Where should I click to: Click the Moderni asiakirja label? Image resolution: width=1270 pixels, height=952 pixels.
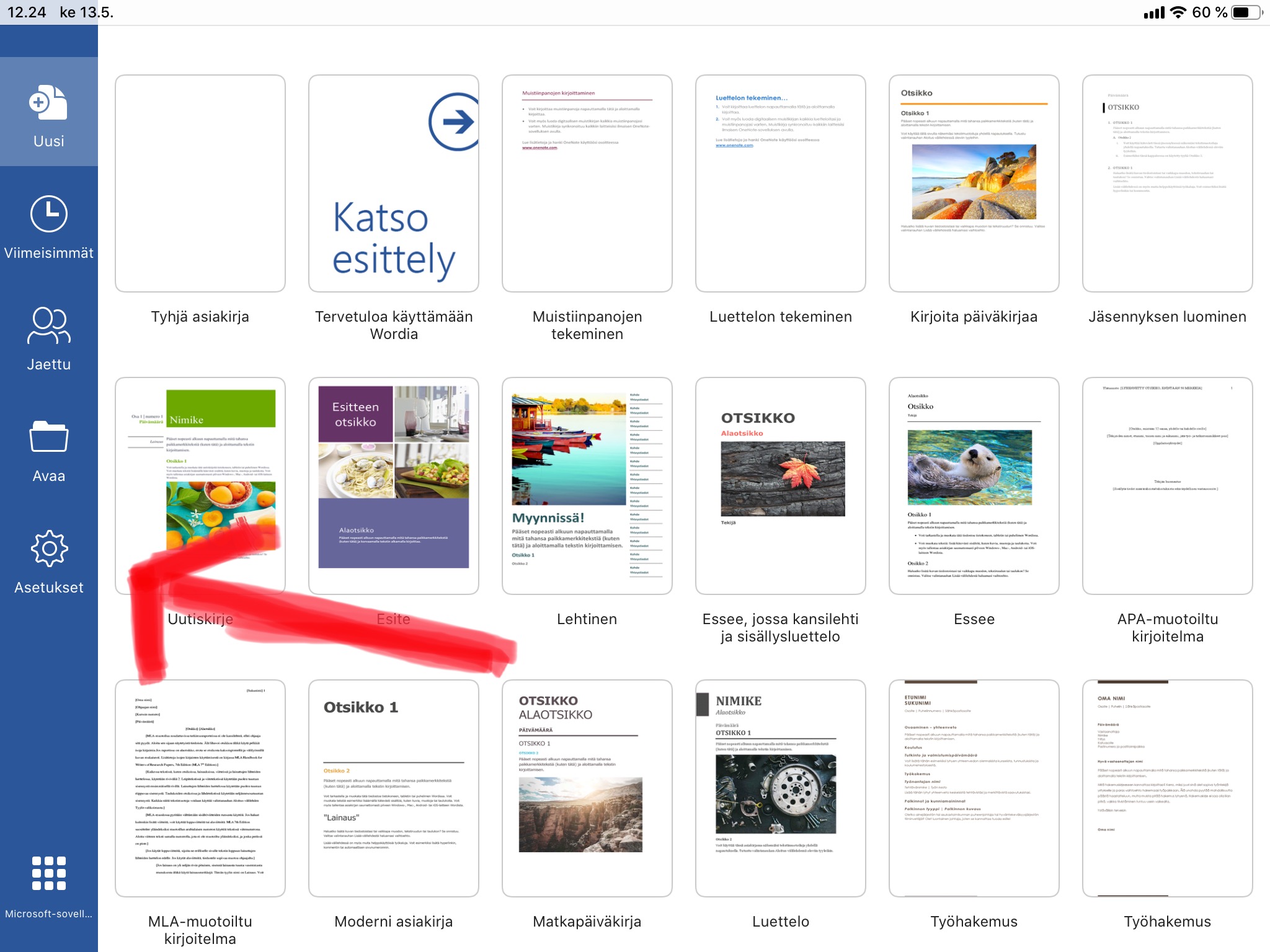tap(393, 922)
